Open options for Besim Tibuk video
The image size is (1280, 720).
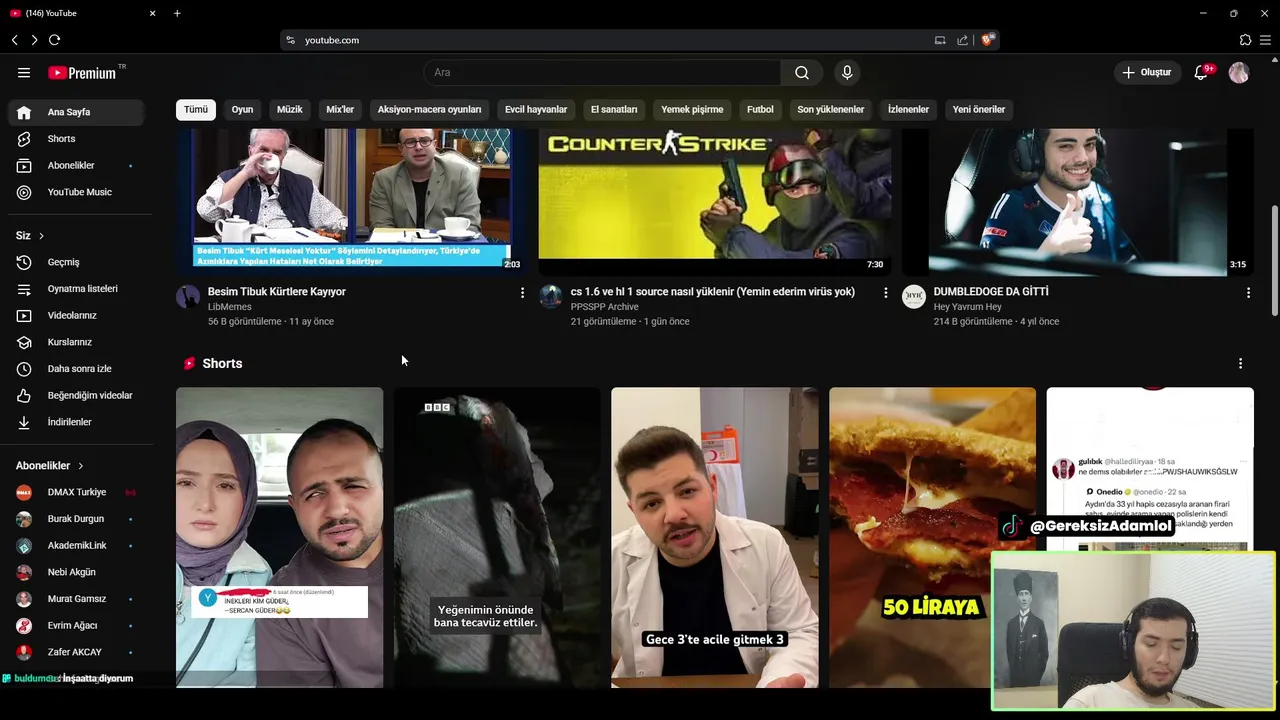click(x=522, y=292)
